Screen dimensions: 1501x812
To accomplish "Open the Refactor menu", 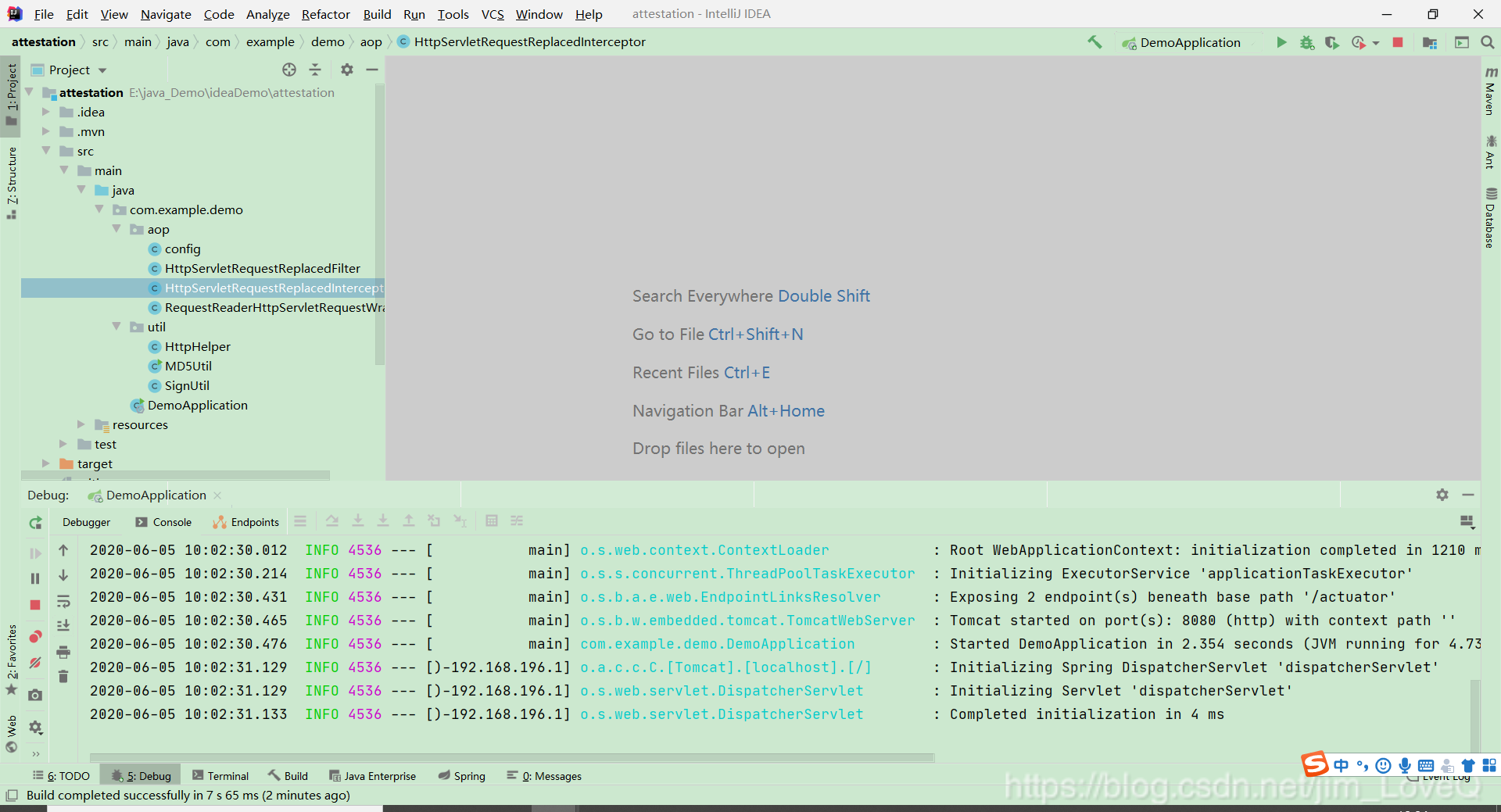I will tap(325, 14).
